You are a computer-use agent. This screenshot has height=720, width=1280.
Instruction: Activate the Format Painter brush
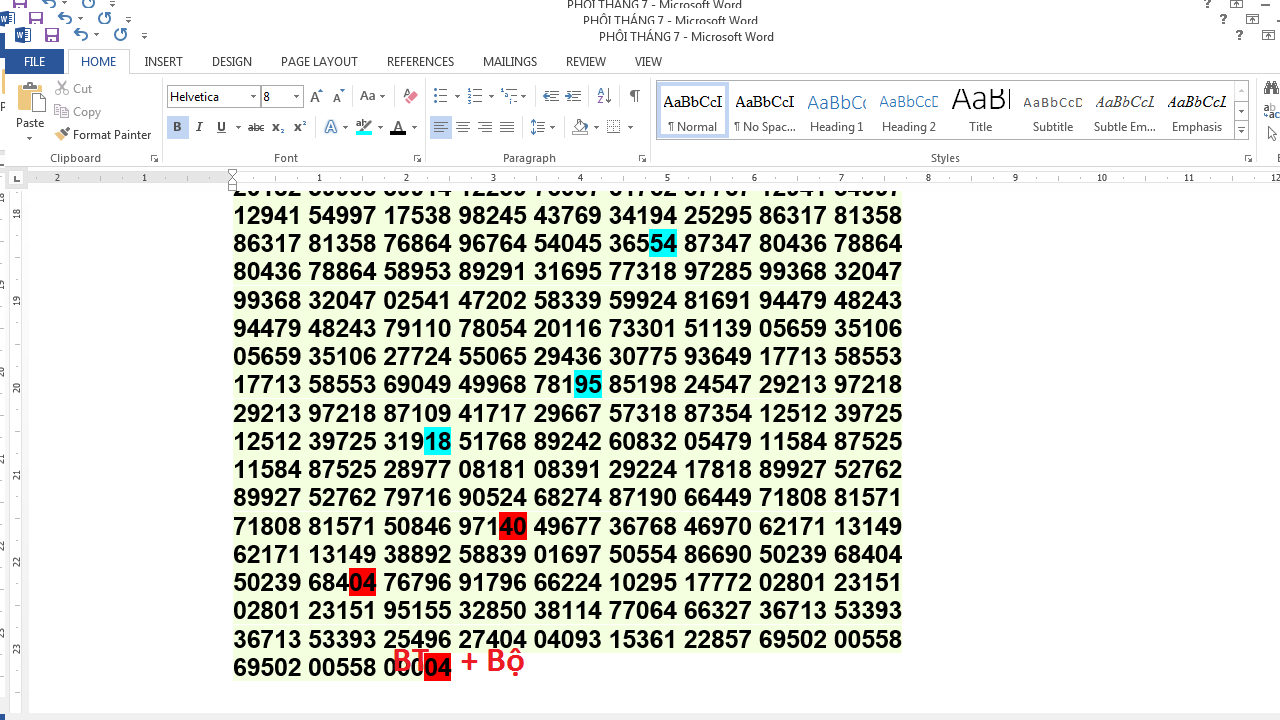tap(62, 134)
